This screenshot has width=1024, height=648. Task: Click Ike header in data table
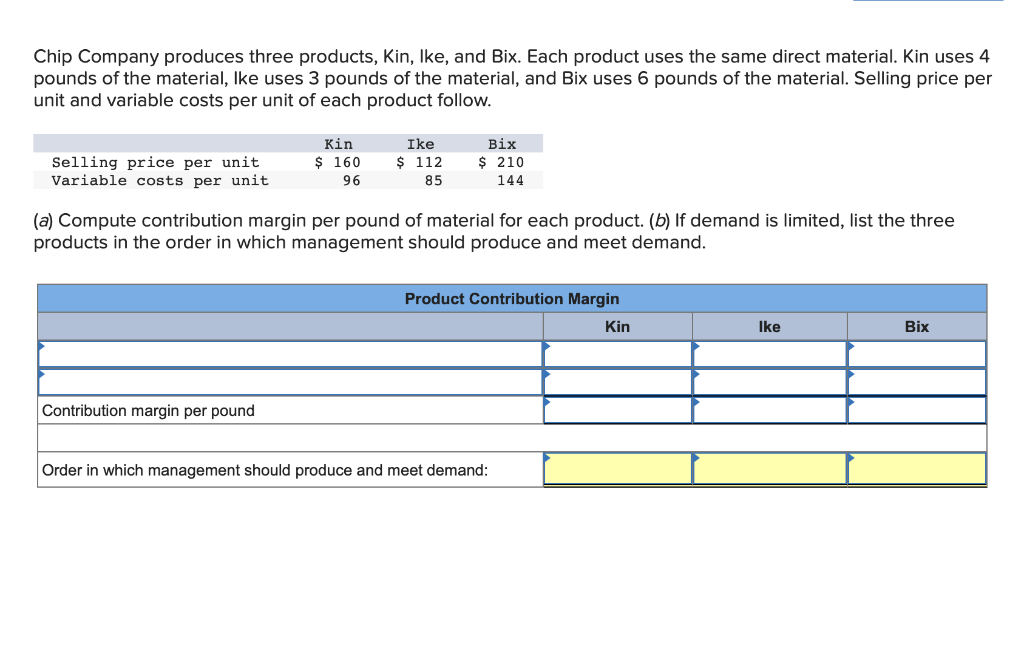click(421, 144)
